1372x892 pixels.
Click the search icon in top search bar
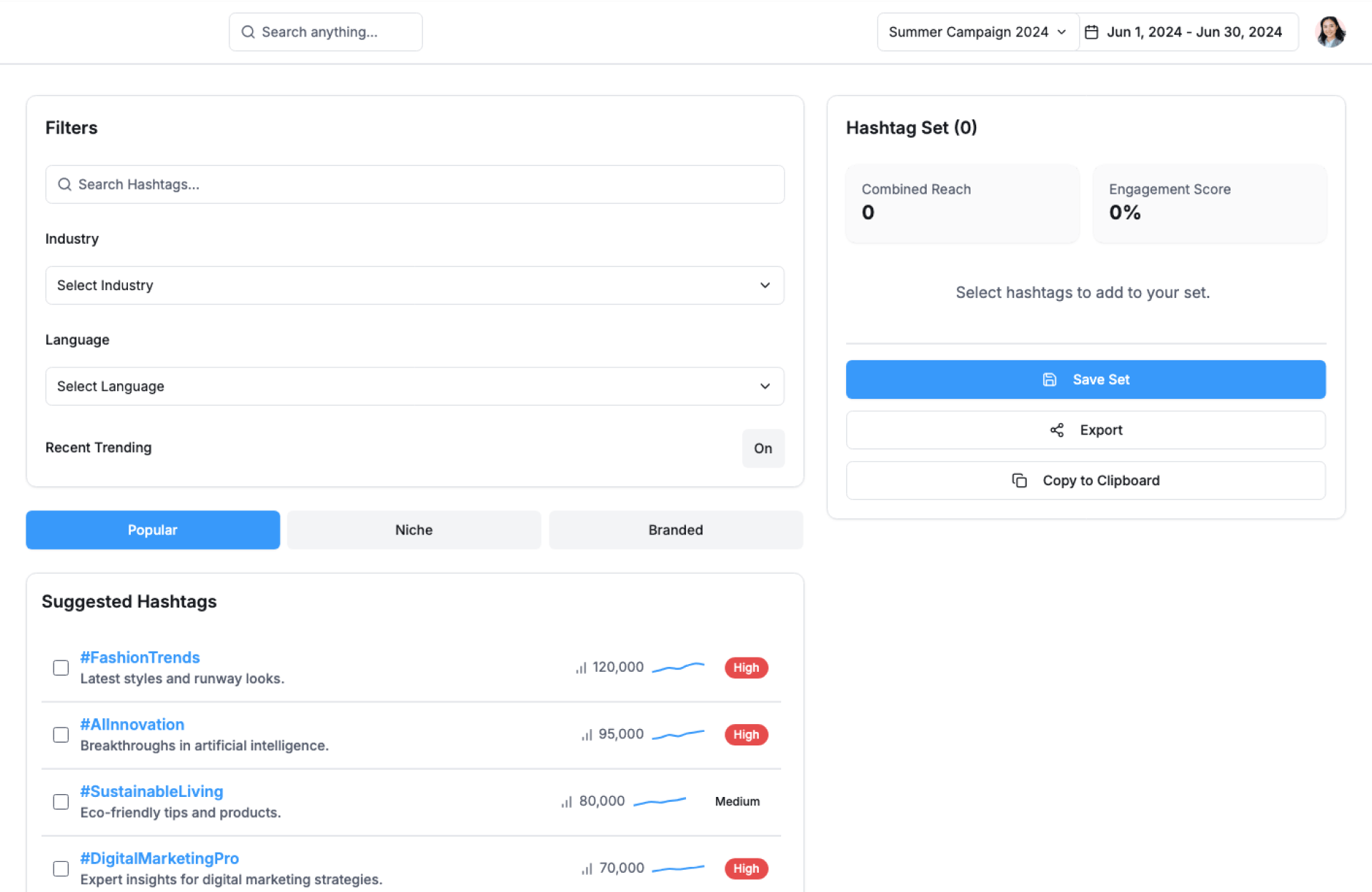coord(248,32)
